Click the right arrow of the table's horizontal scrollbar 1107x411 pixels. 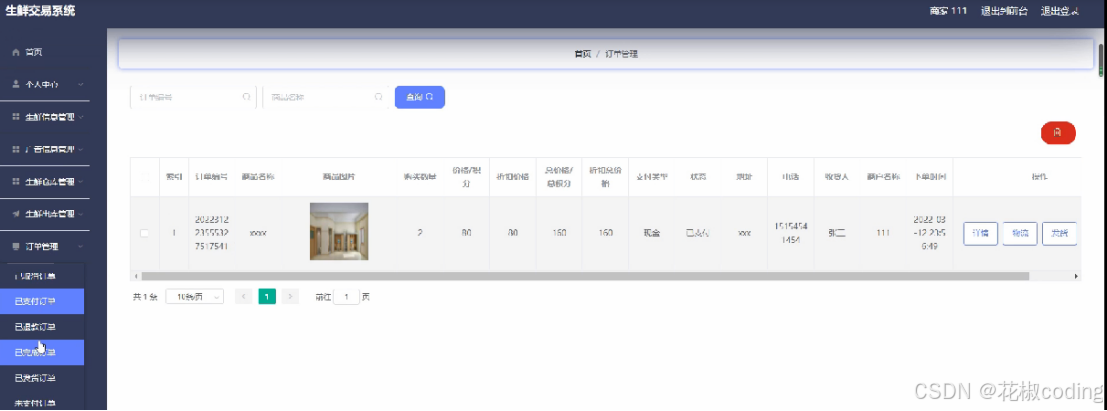click(x=1076, y=276)
